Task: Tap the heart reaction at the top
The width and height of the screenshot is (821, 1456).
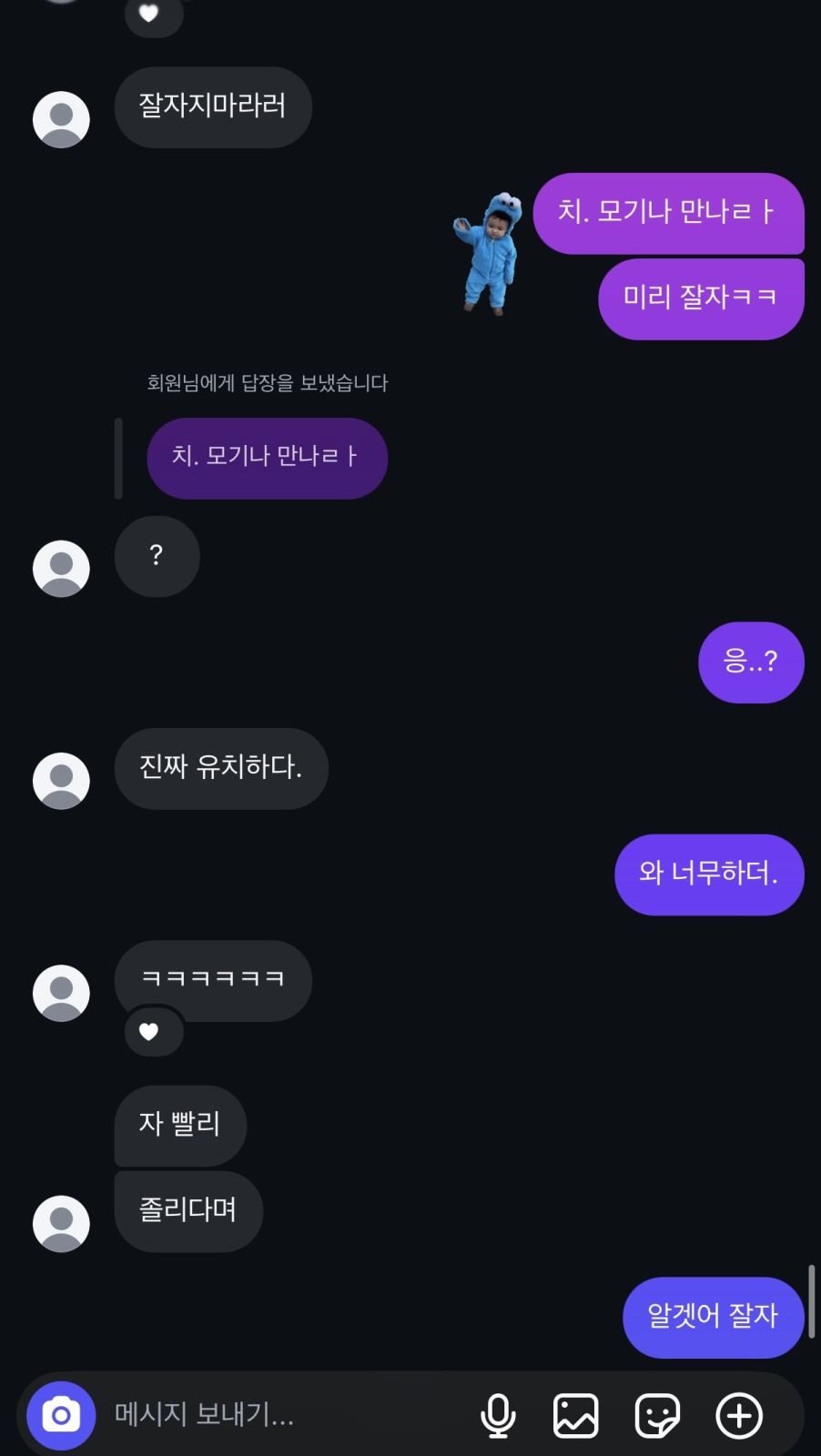Action: [x=149, y=14]
